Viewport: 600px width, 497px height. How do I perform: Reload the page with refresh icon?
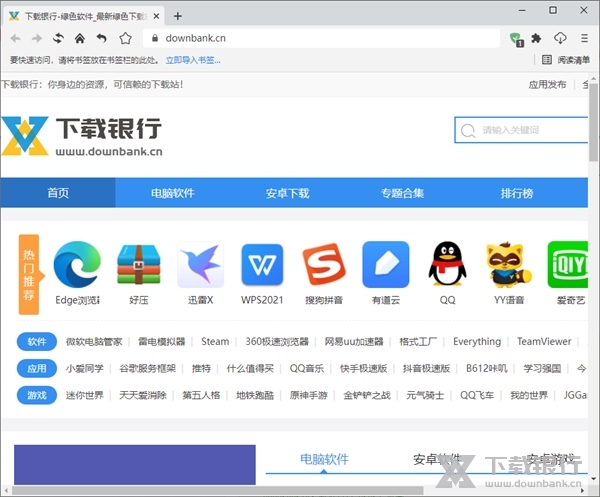point(58,38)
